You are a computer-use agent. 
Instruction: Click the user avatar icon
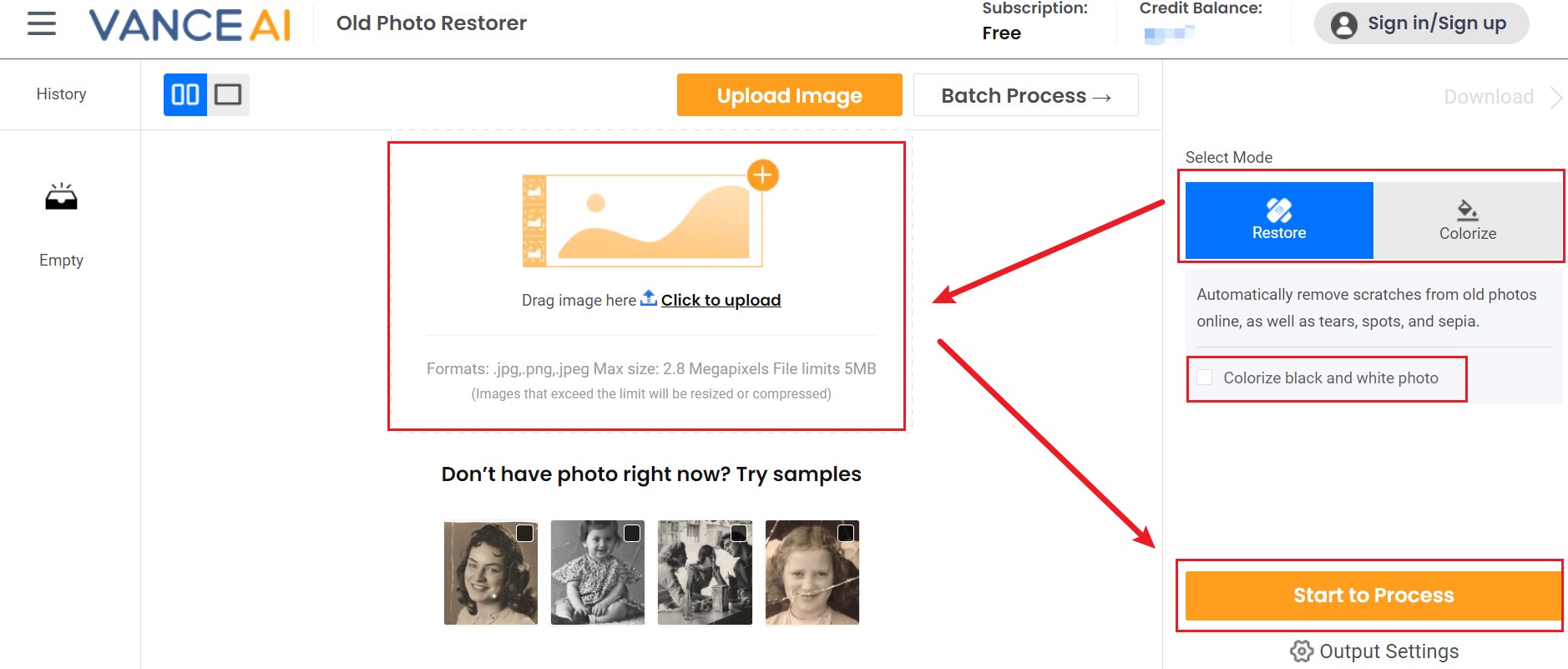pyautogui.click(x=1343, y=24)
